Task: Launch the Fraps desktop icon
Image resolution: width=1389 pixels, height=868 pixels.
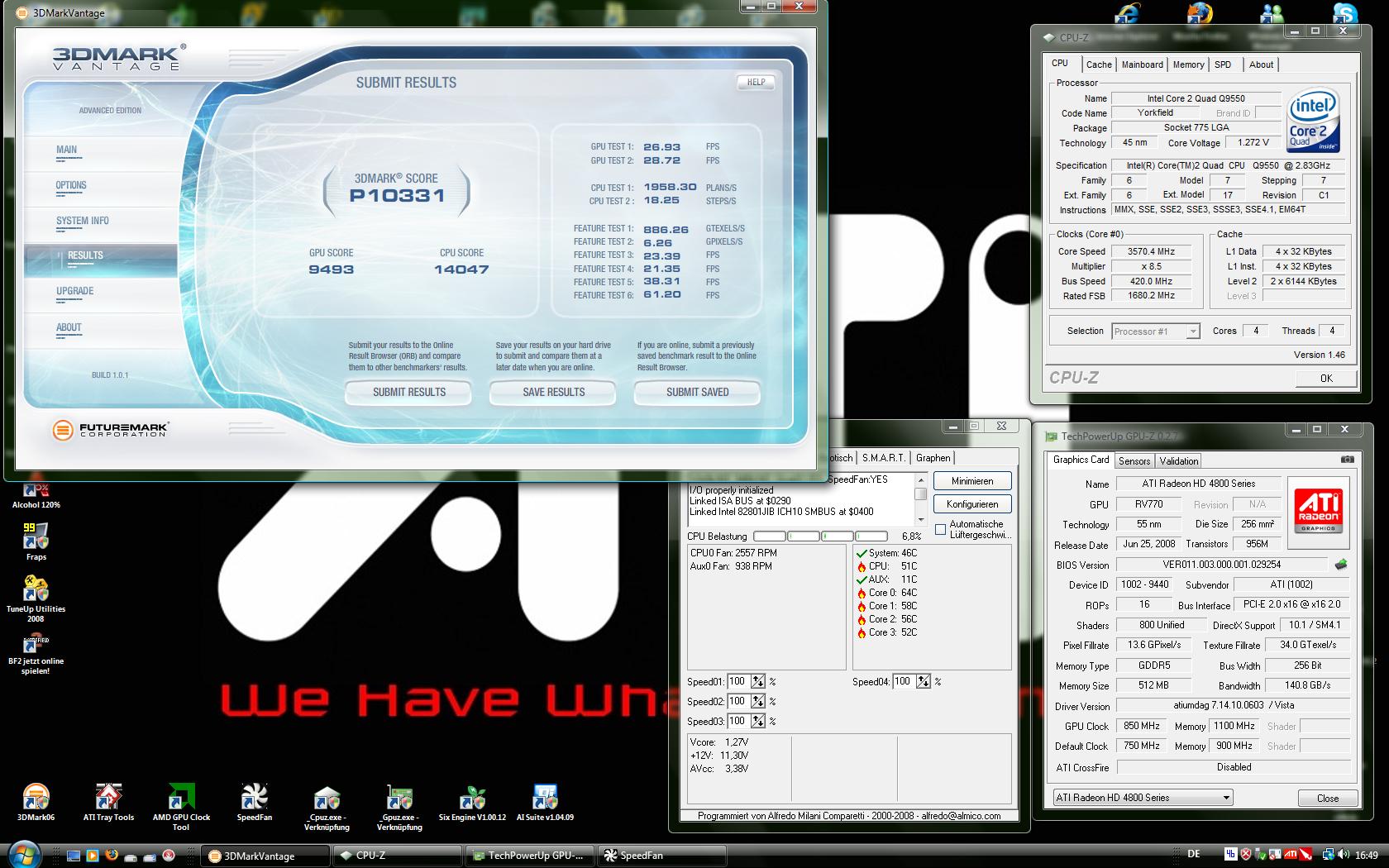Action: [x=36, y=541]
